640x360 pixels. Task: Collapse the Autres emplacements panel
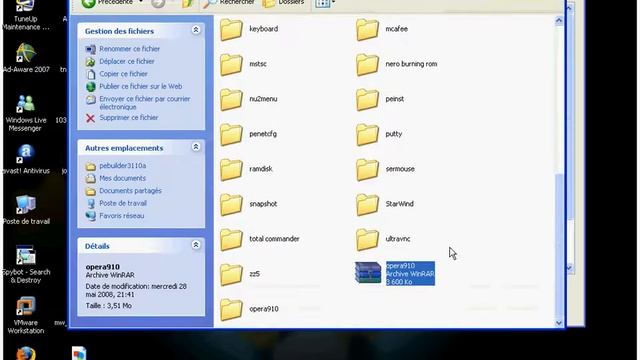click(x=196, y=147)
